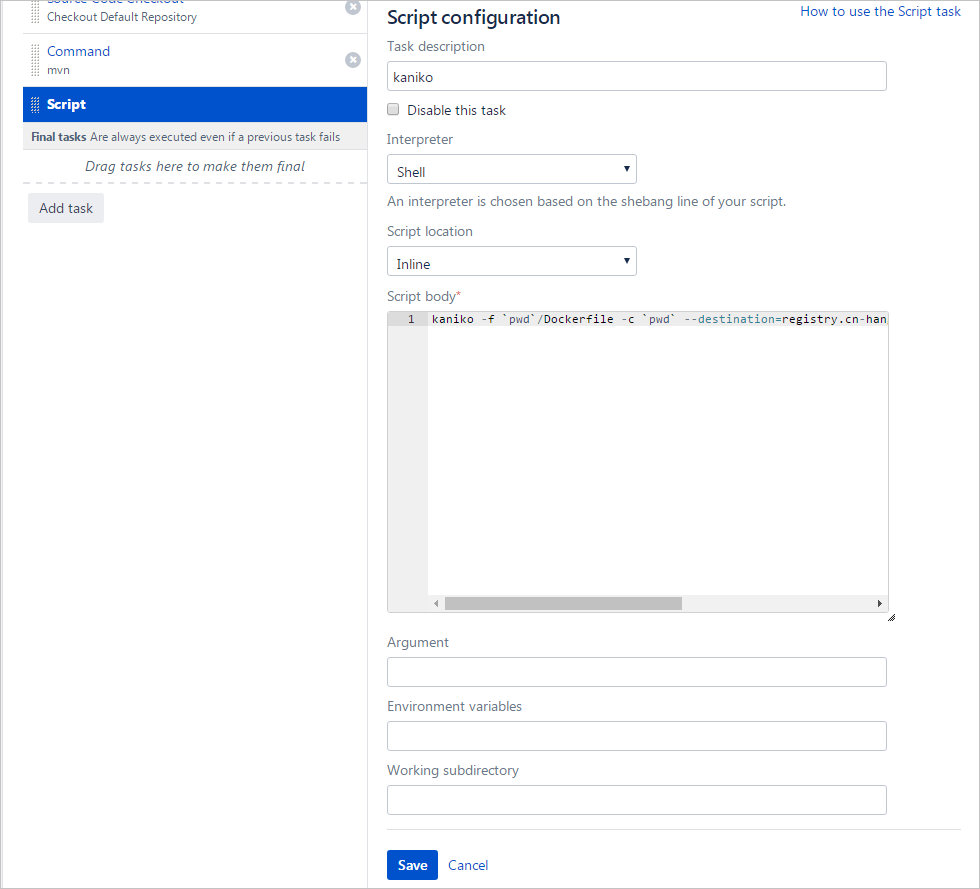
Task: Focus the Argument field
Action: [636, 672]
